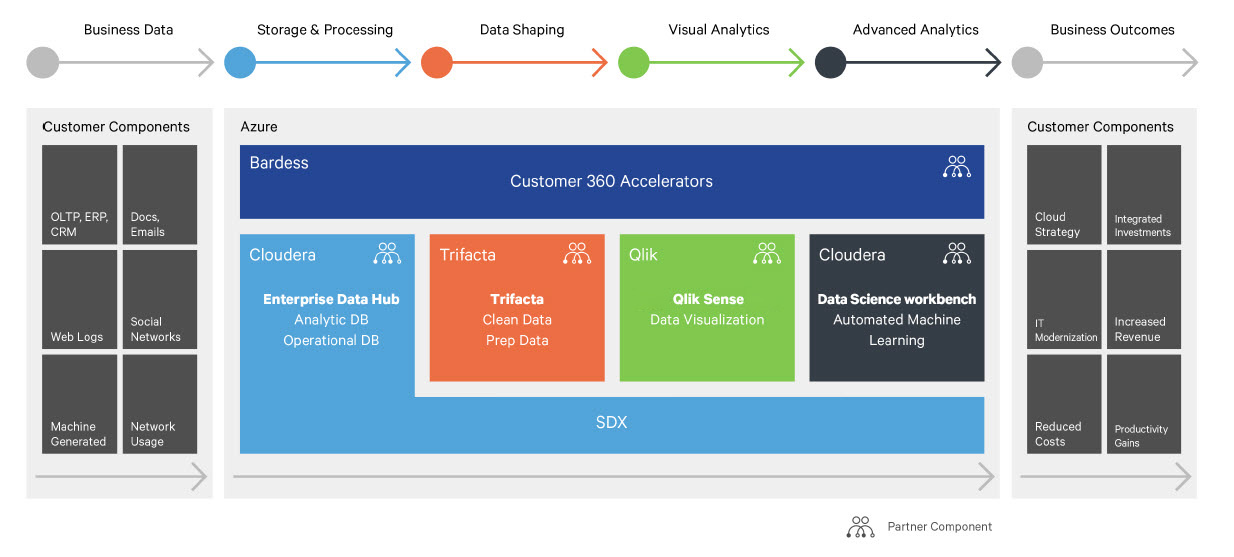Click the Visual Analytics heading
1234x557 pixels.
719,30
